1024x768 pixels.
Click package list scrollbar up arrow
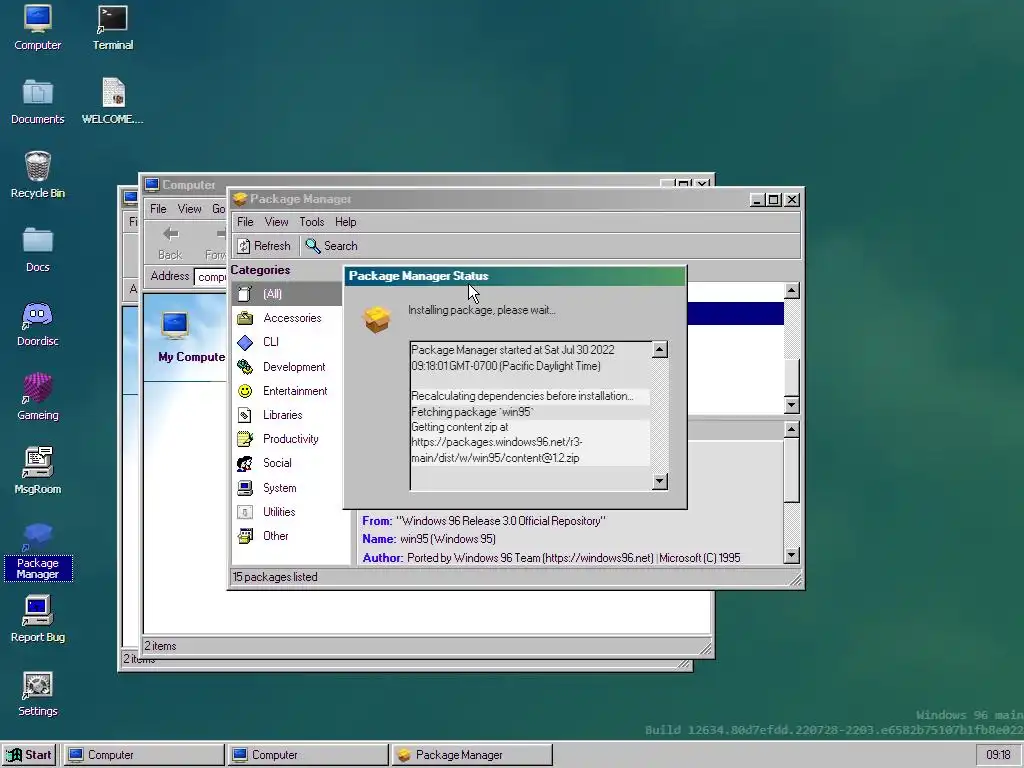pyautogui.click(x=792, y=291)
